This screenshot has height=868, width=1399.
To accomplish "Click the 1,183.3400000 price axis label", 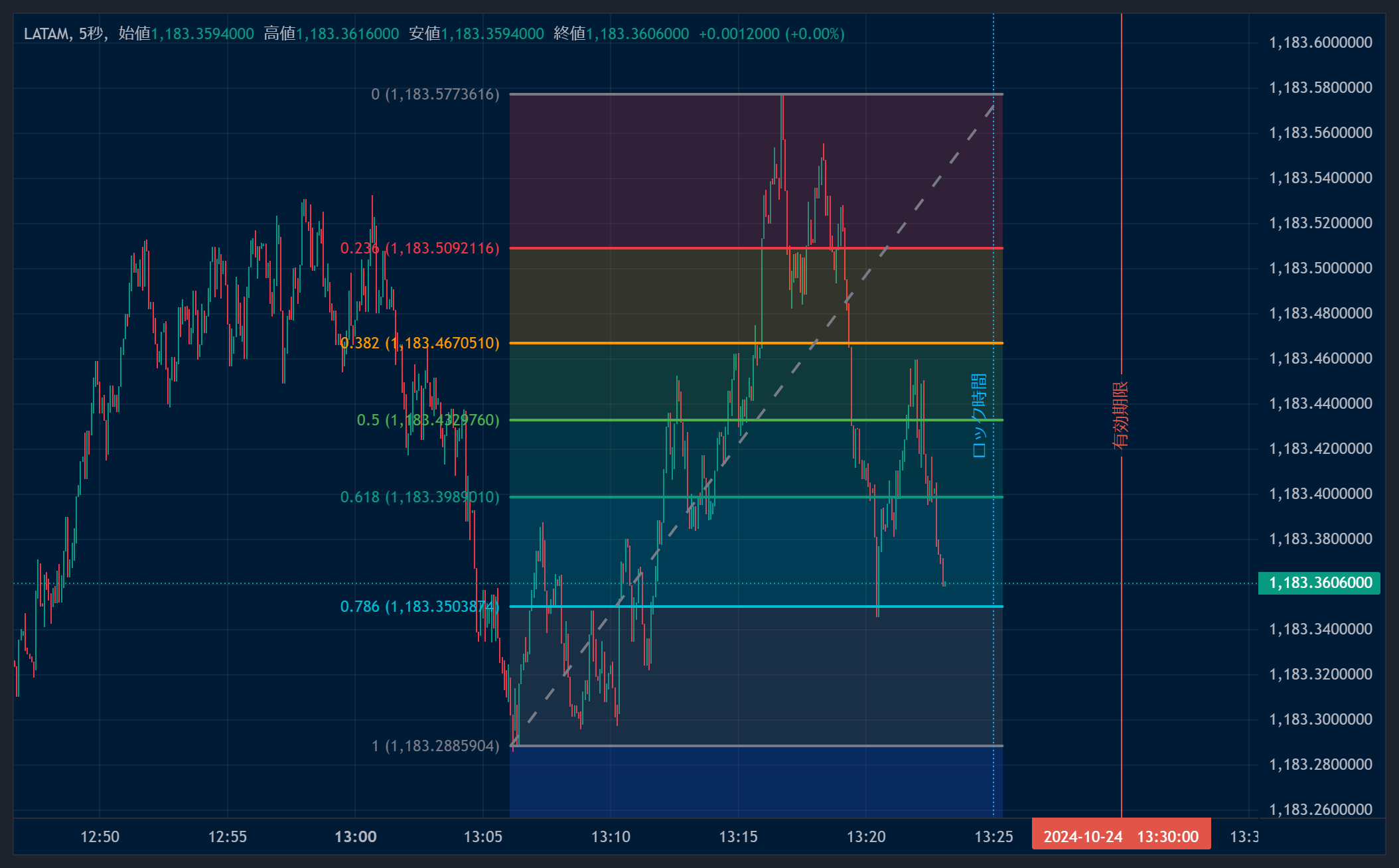I will click(x=1321, y=629).
